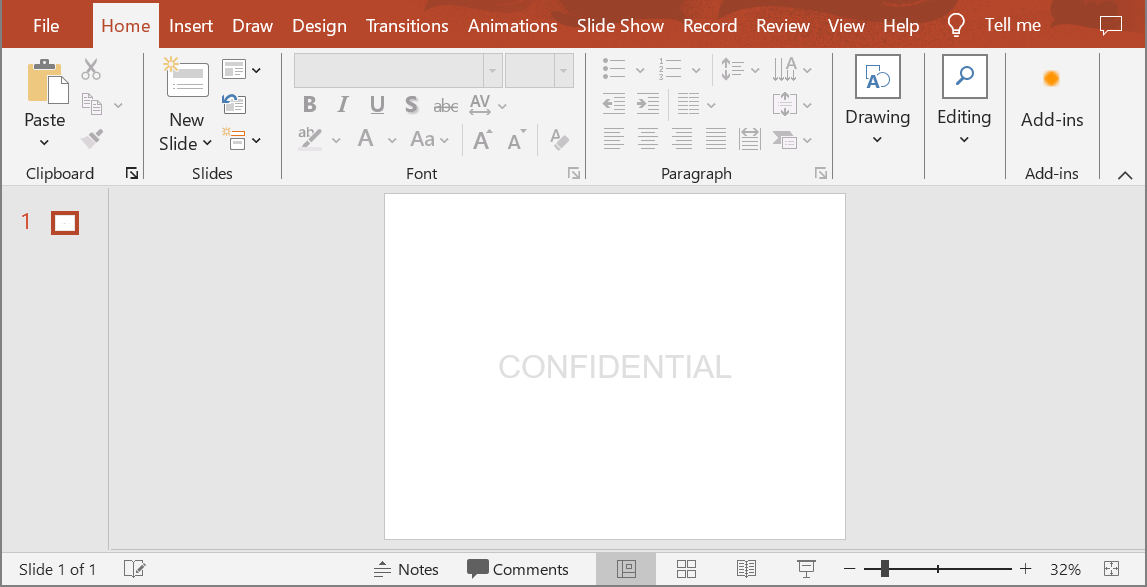Click the Tell me search box
Screen dimensions: 1147x587
(x=1012, y=26)
